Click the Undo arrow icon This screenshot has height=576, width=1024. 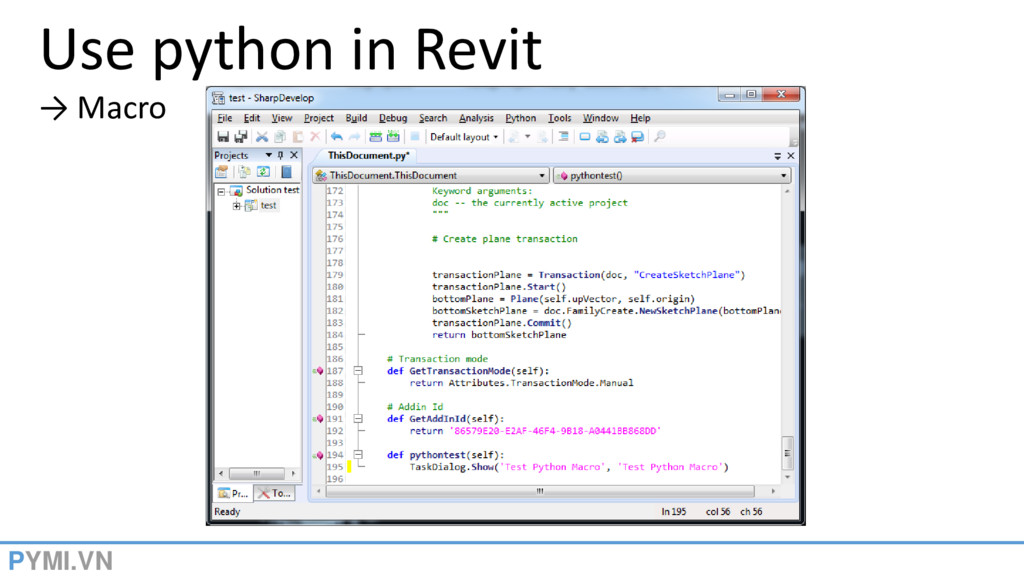tap(336, 136)
